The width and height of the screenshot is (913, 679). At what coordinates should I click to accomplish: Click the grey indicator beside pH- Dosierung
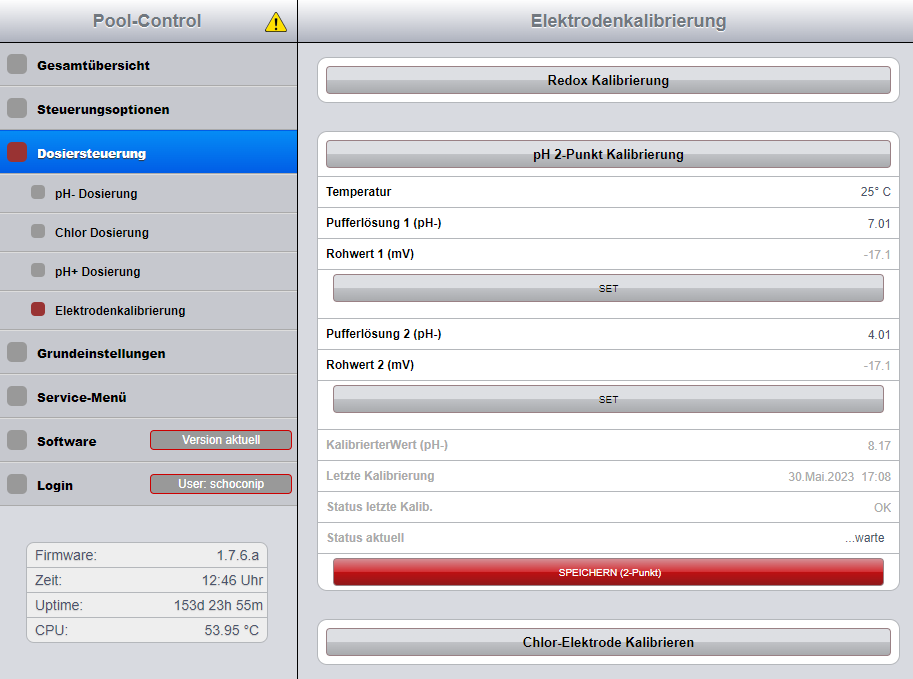pos(38,192)
